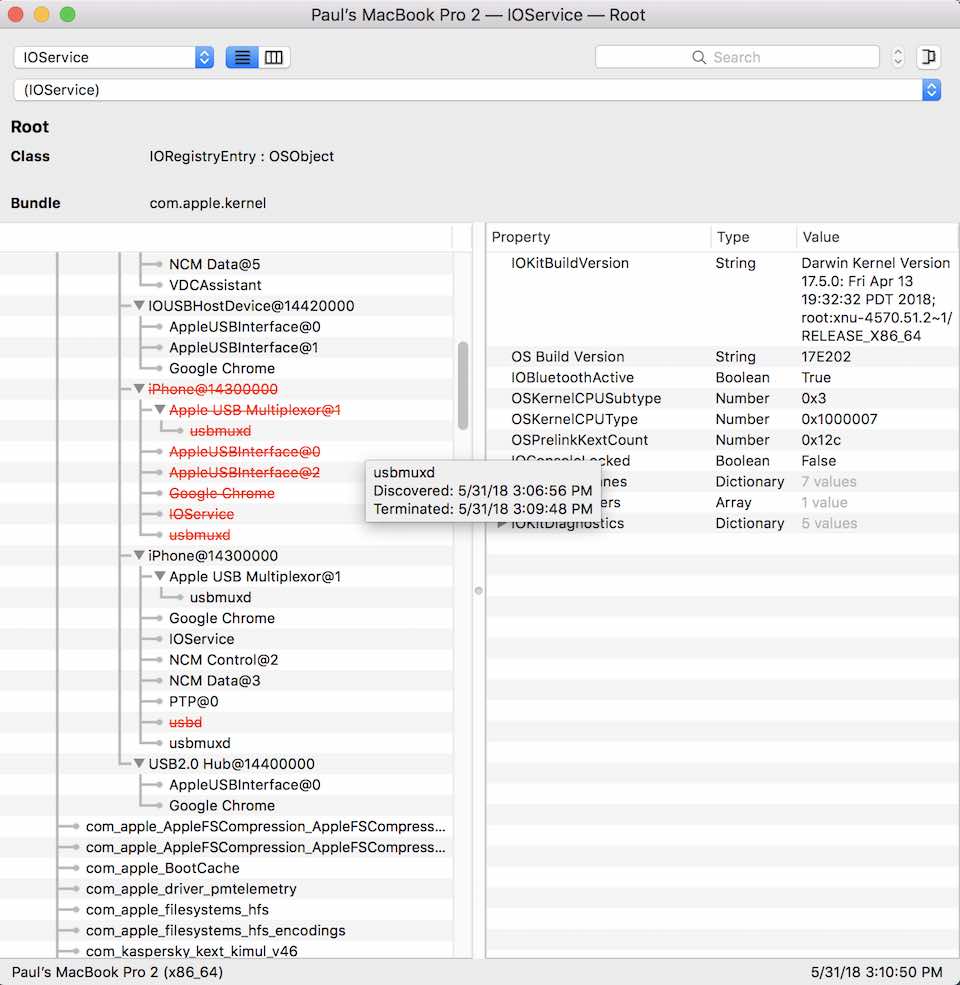Select the IOBluetoothActive property row
960x985 pixels.
click(x=723, y=378)
